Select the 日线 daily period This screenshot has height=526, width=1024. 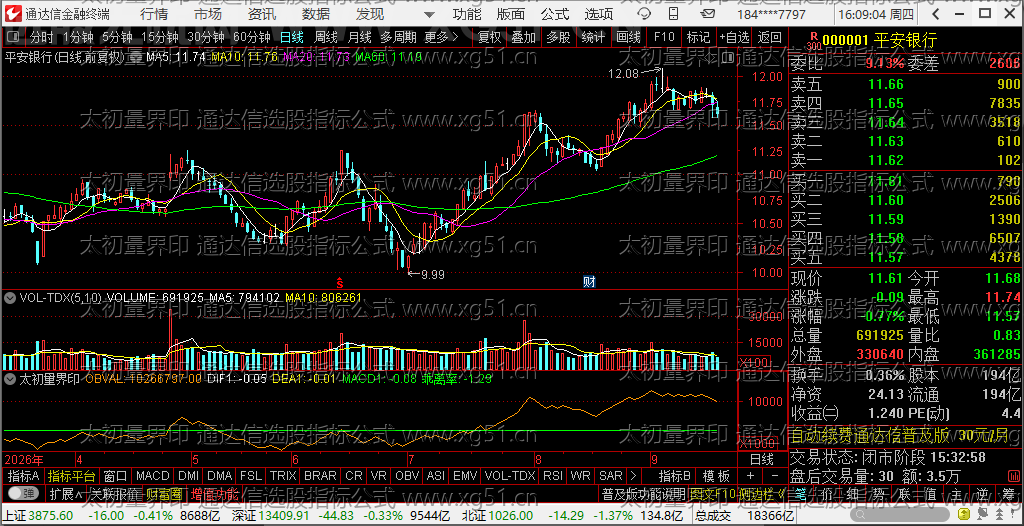point(291,38)
